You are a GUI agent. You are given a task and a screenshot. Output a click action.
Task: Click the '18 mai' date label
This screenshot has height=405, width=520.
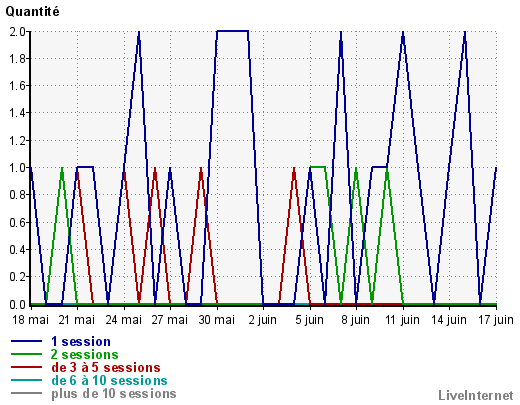[x=30, y=320]
